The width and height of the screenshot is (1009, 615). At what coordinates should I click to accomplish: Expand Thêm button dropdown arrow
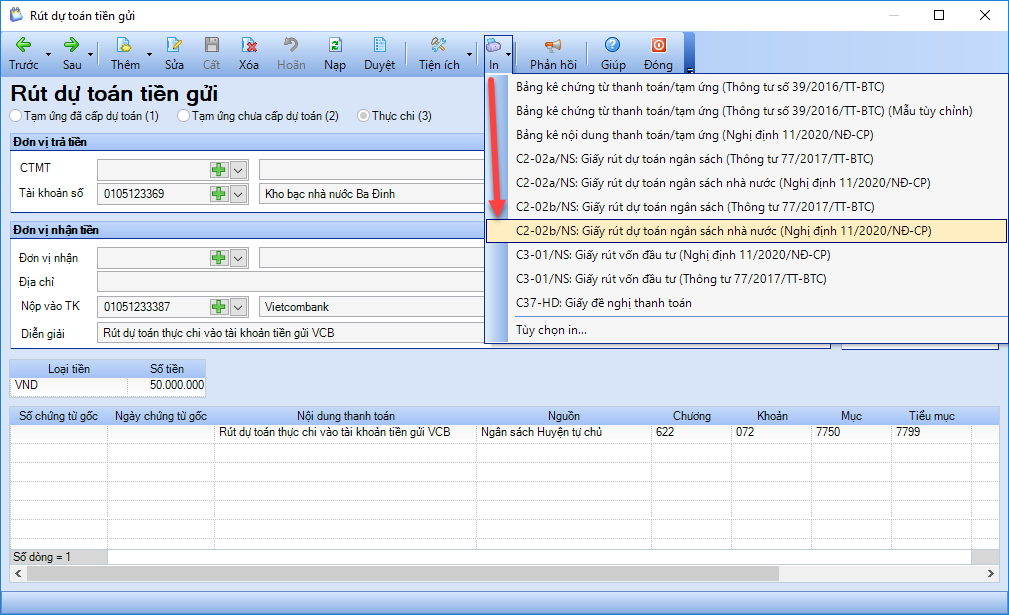coord(149,55)
